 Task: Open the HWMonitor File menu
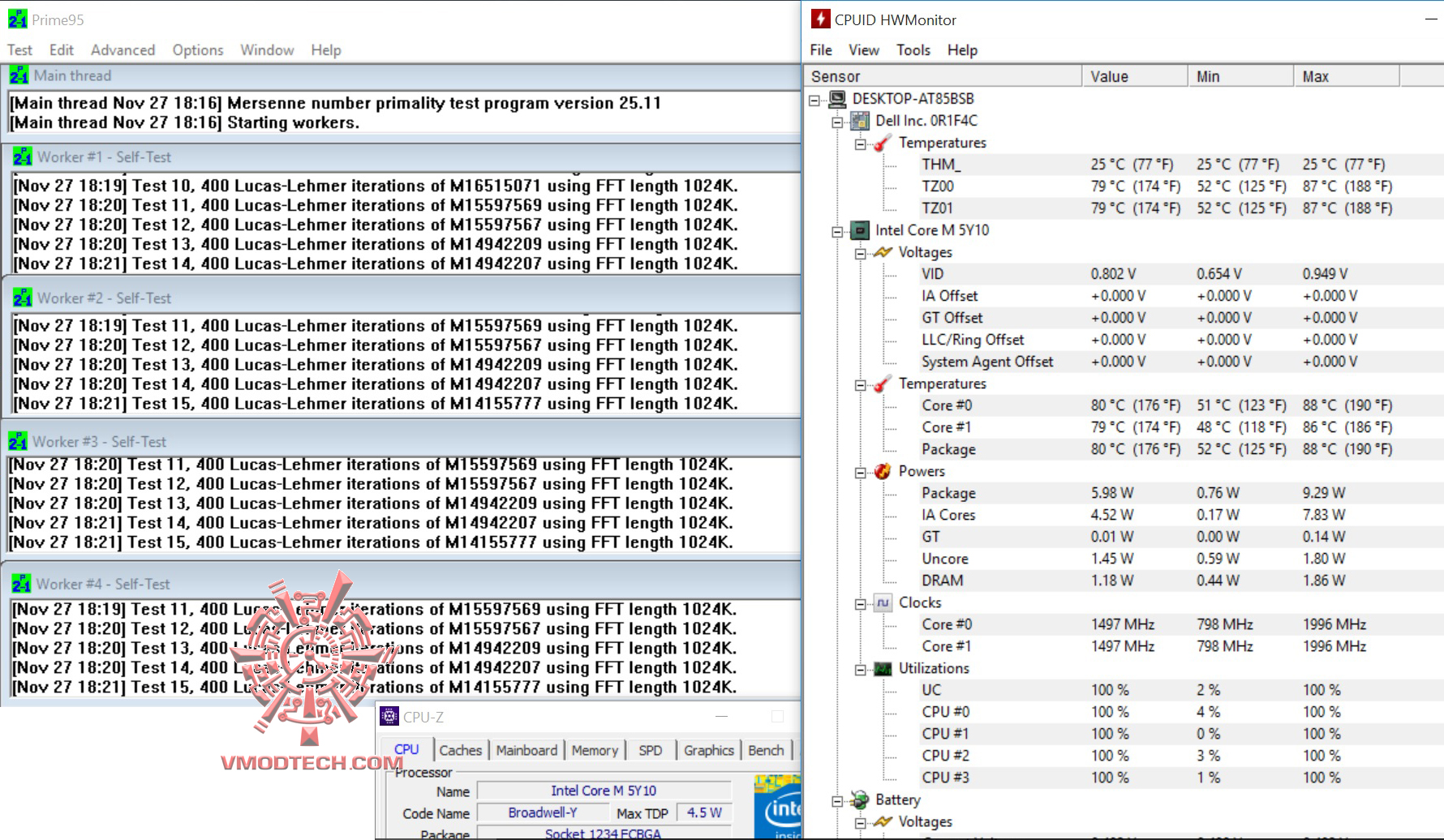coord(821,50)
